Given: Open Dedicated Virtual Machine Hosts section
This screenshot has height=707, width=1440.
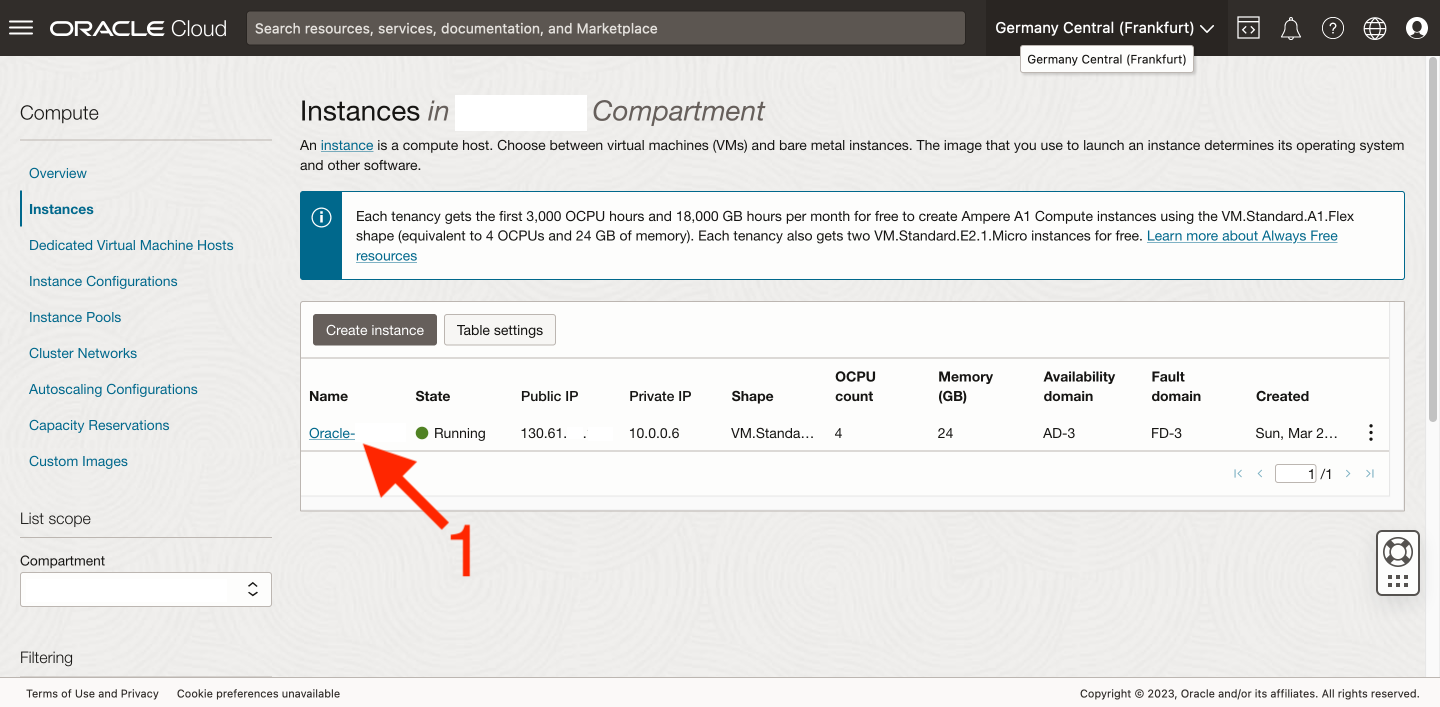Looking at the screenshot, I should pos(131,245).
